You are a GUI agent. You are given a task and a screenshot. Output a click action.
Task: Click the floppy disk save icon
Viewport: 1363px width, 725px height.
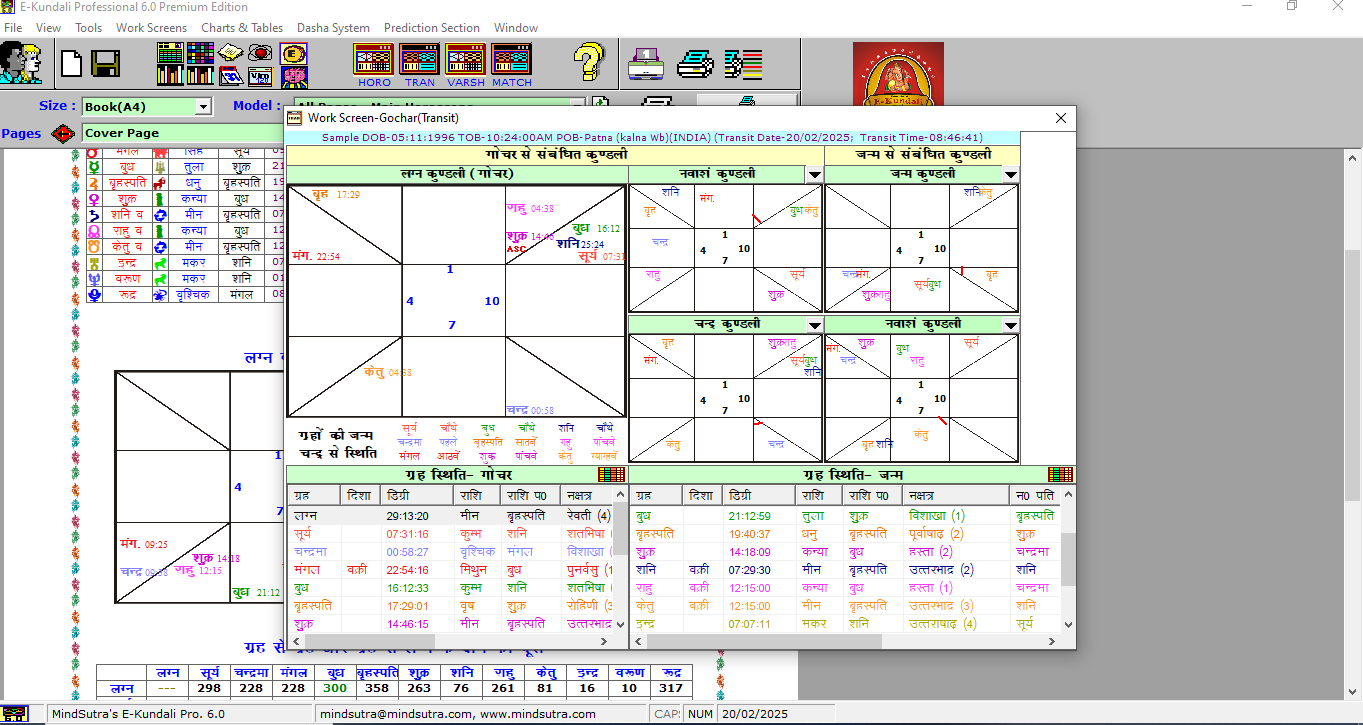click(x=105, y=64)
